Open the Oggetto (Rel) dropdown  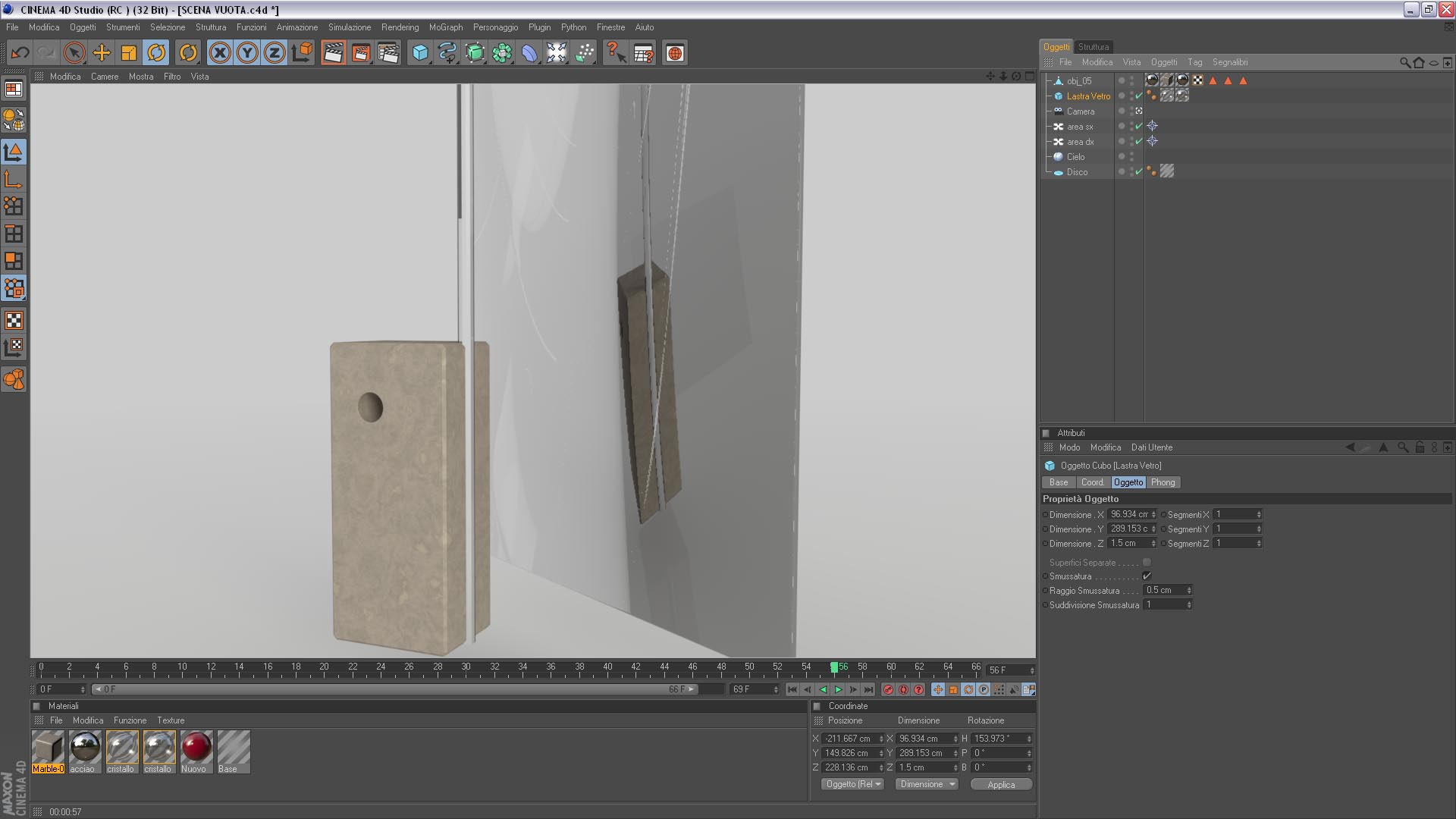click(853, 784)
